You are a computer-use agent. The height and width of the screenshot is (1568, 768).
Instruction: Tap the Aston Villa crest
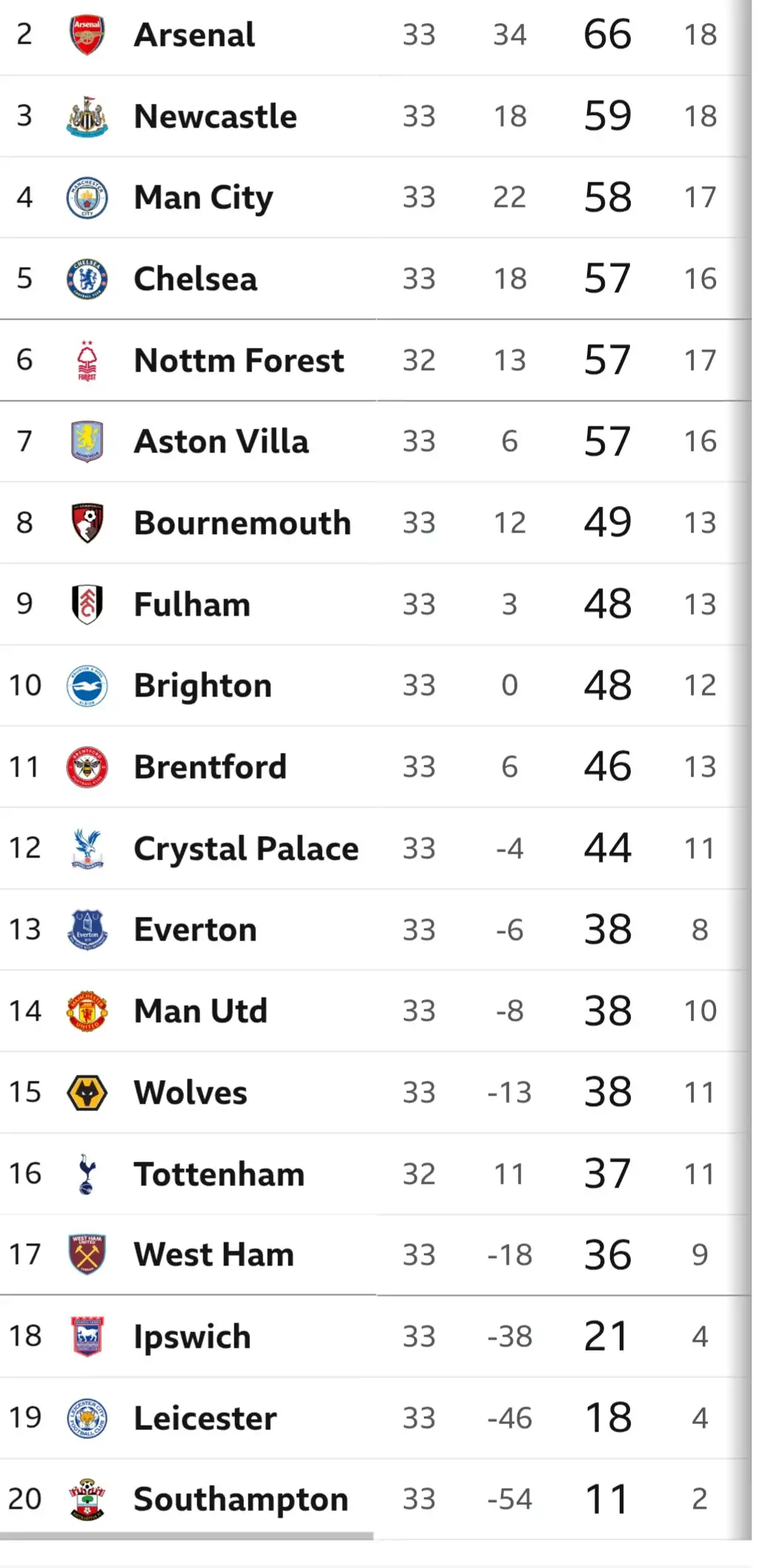[x=87, y=441]
